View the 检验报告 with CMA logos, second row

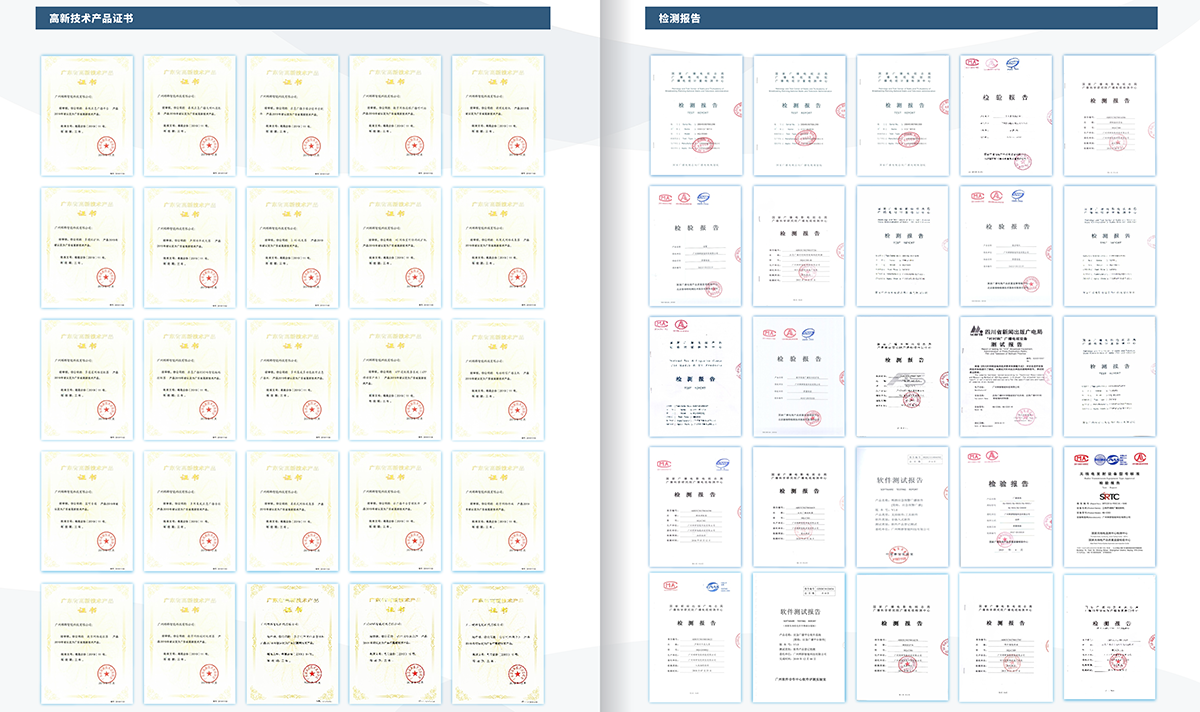click(x=695, y=245)
